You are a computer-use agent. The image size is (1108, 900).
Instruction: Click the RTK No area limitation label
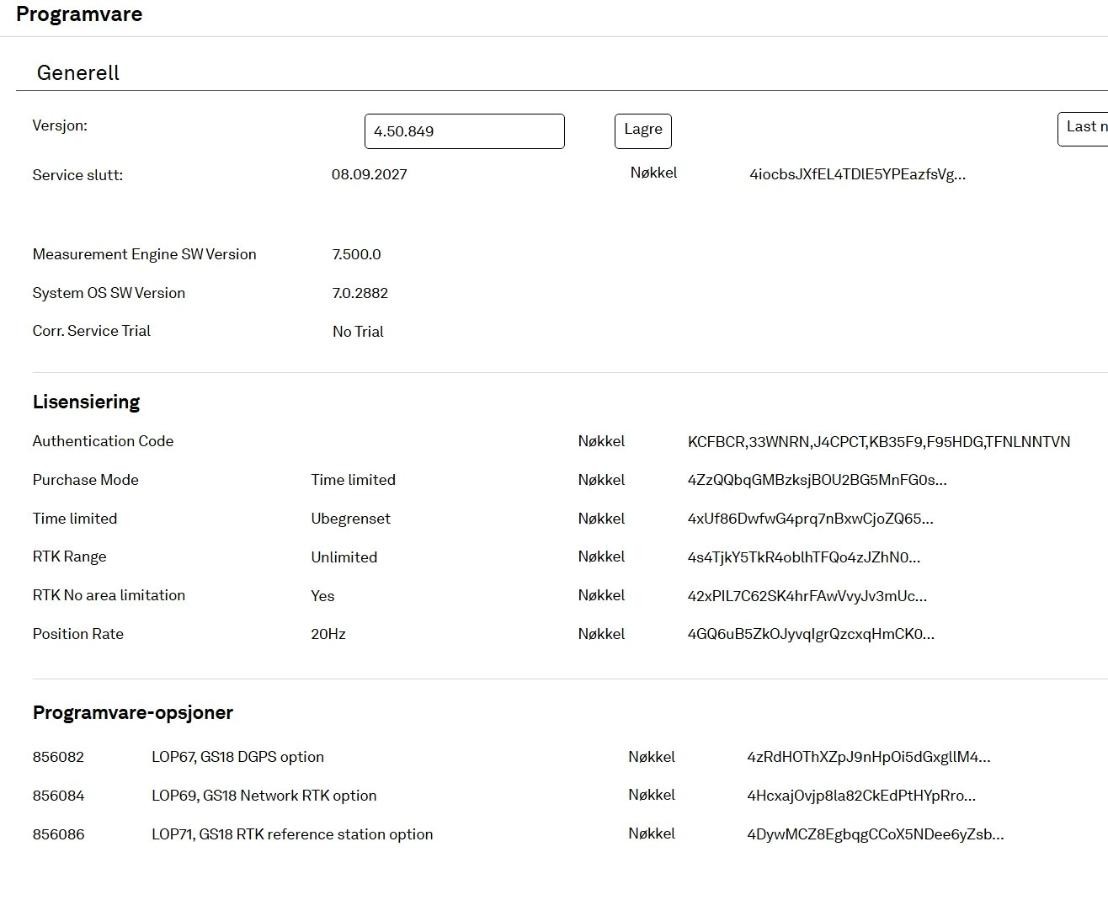pos(109,596)
